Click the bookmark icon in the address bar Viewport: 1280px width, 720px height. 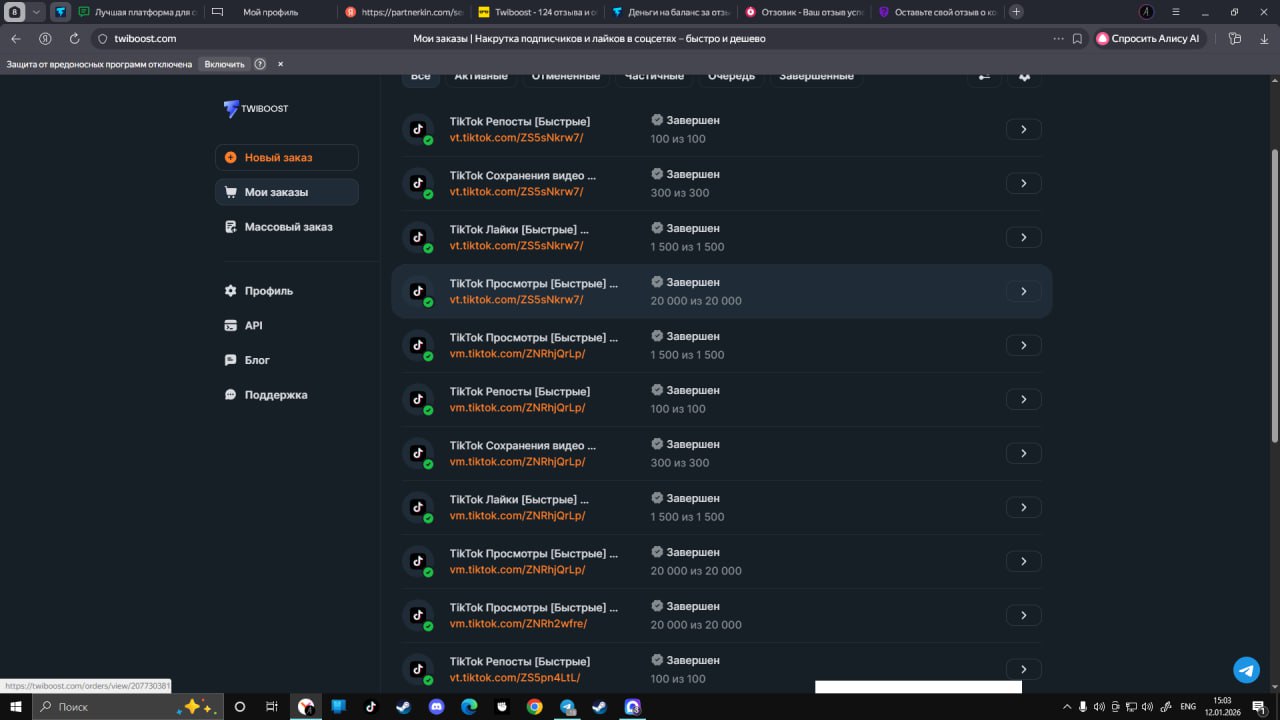click(1077, 39)
